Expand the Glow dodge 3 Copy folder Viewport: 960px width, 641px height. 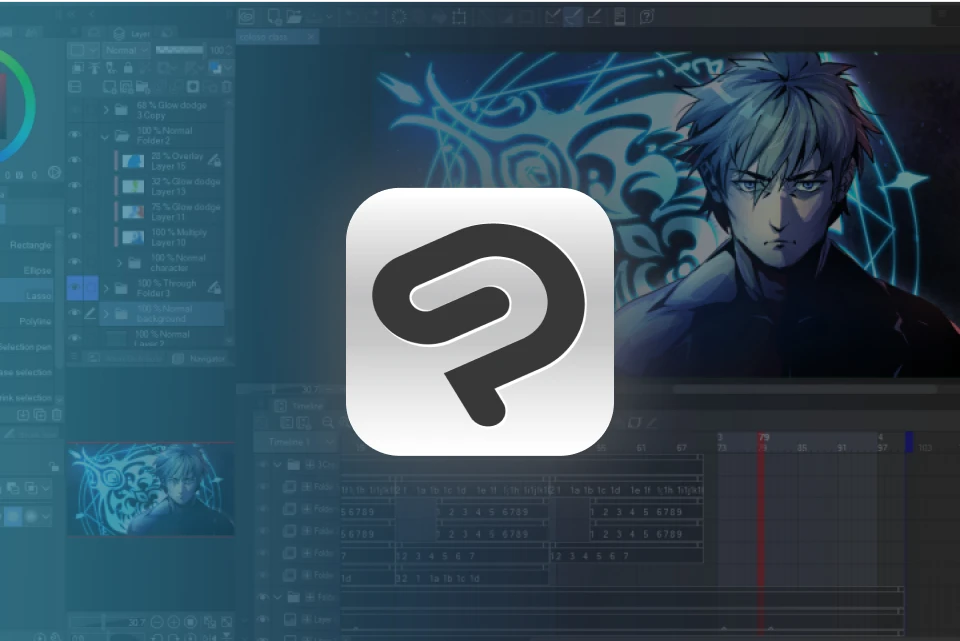(x=106, y=110)
